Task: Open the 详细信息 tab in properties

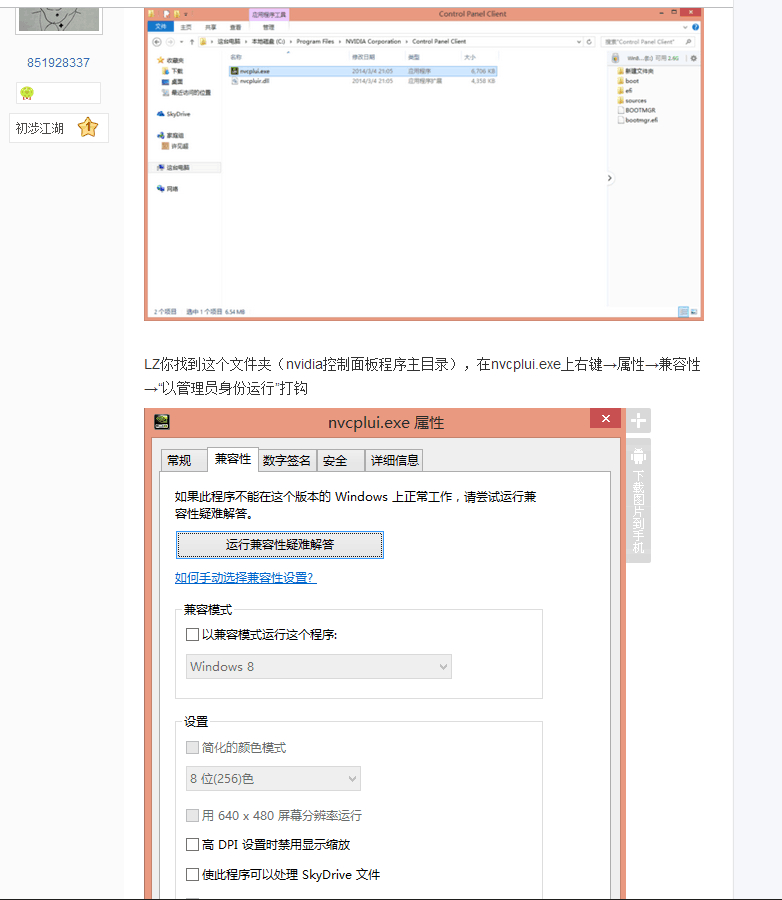Action: pos(394,460)
